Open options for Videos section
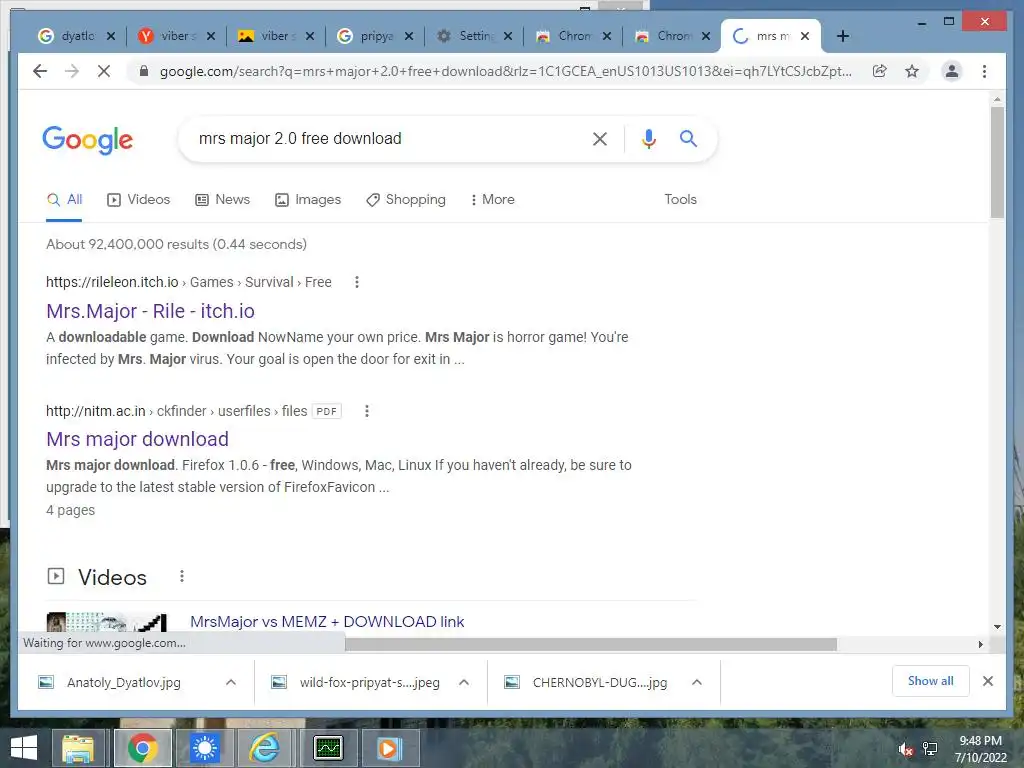This screenshot has height=768, width=1024. pyautogui.click(x=182, y=576)
